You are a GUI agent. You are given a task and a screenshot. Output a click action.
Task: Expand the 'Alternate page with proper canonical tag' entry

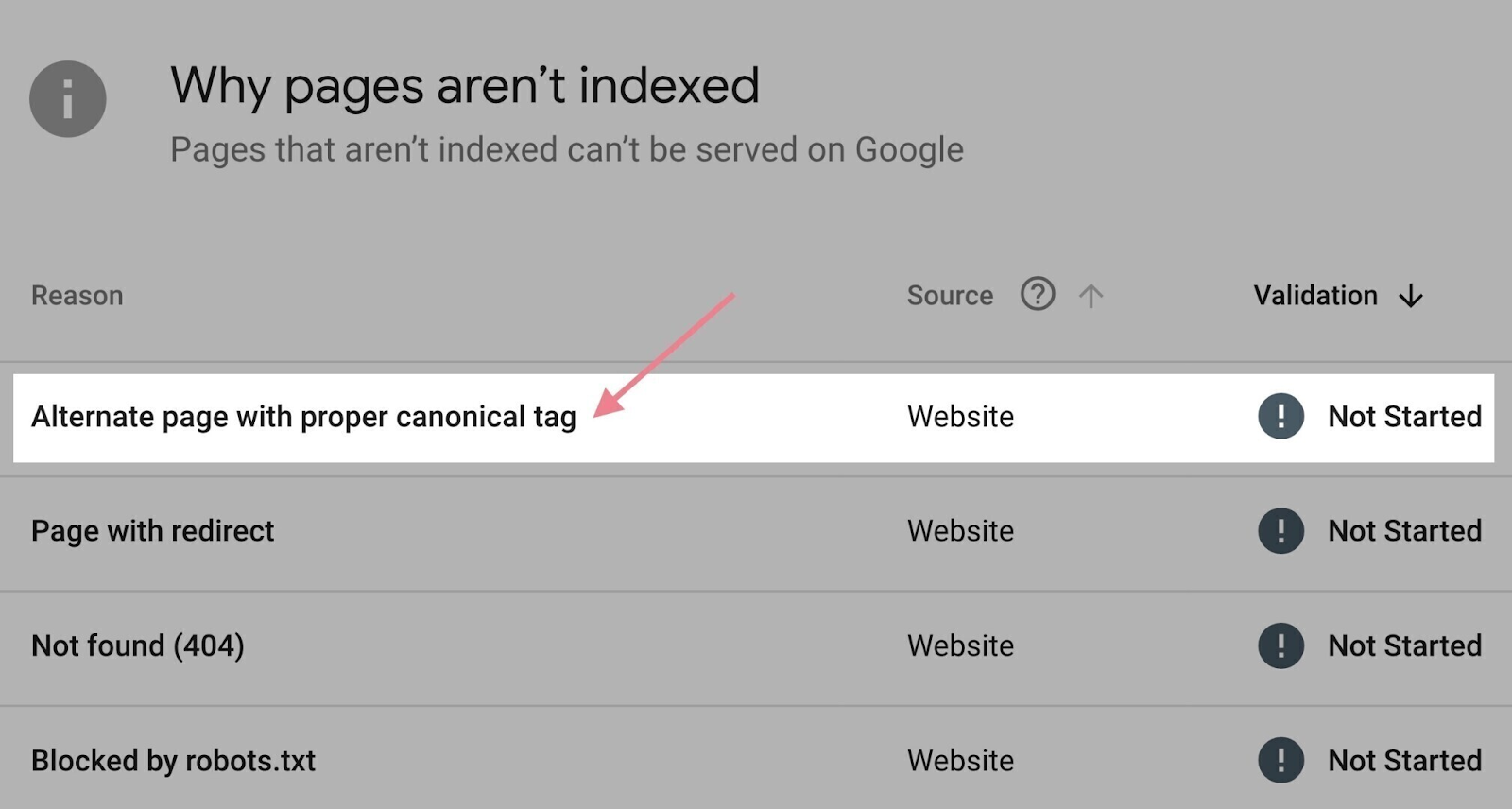[x=304, y=417]
